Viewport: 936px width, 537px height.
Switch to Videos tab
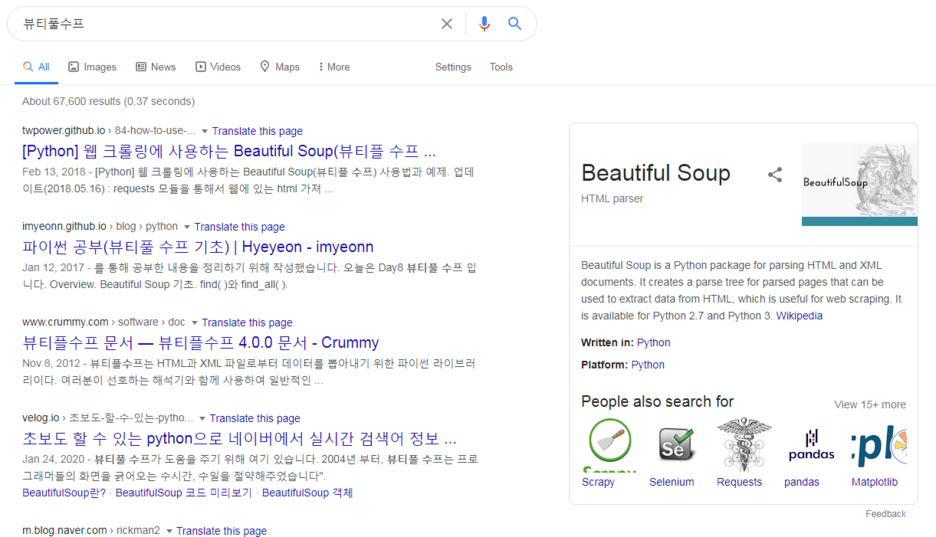click(x=218, y=67)
